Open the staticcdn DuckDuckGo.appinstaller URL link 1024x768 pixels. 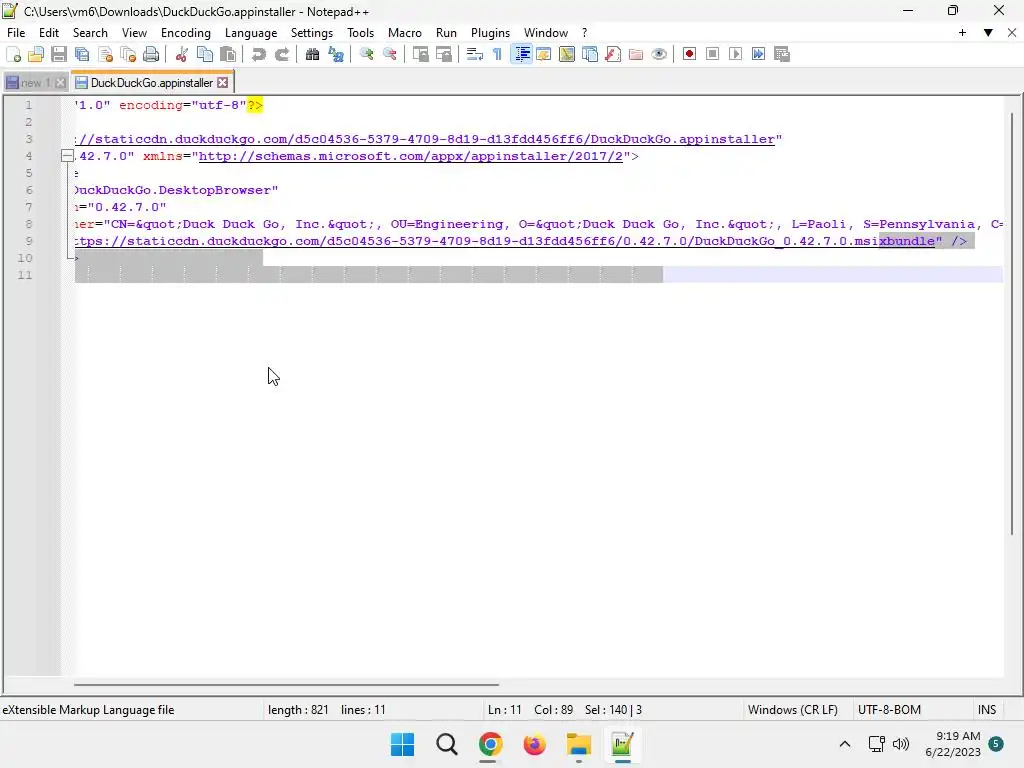[424, 139]
